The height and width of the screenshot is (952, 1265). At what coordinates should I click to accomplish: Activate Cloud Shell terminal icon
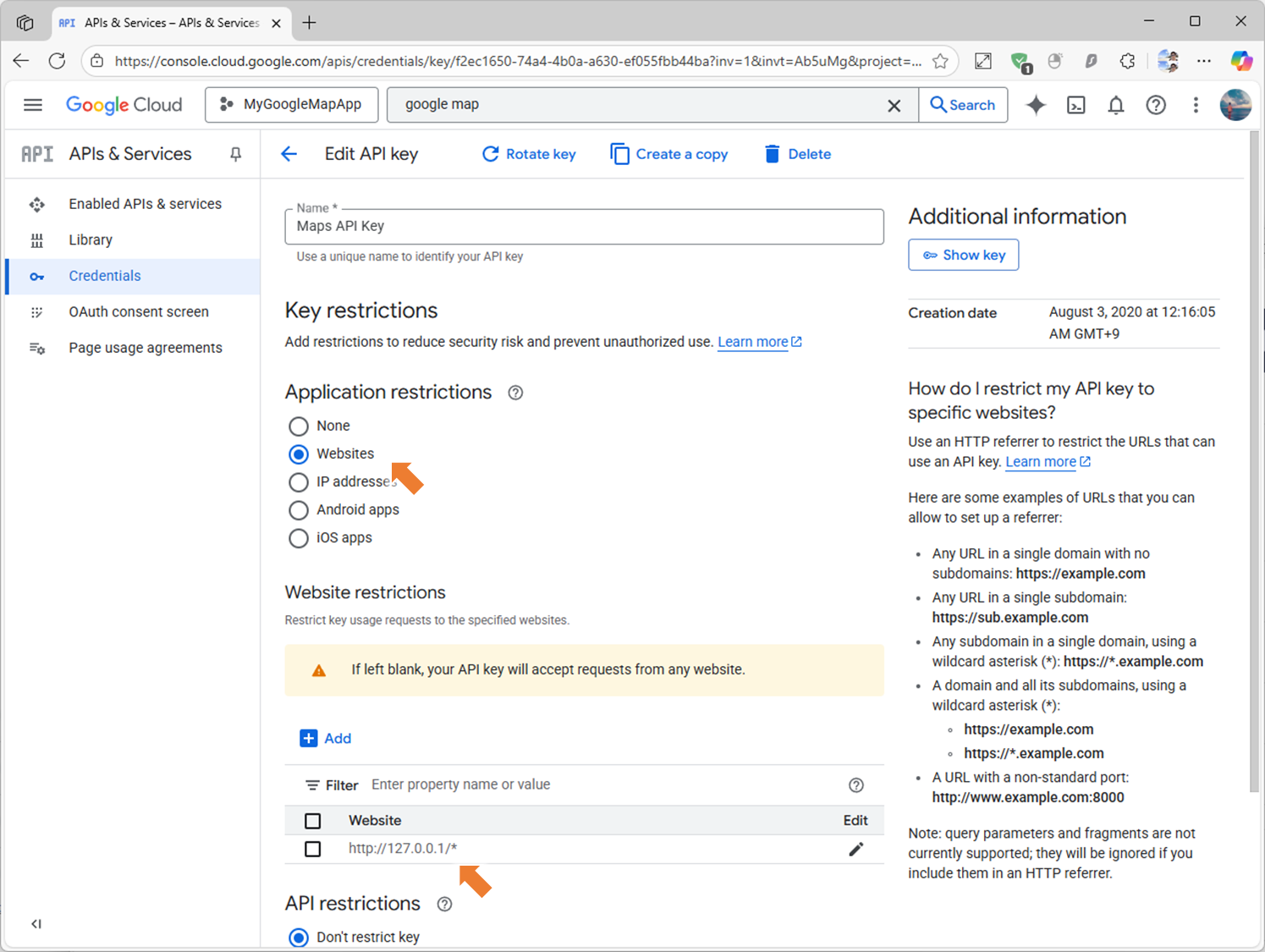pos(1076,105)
